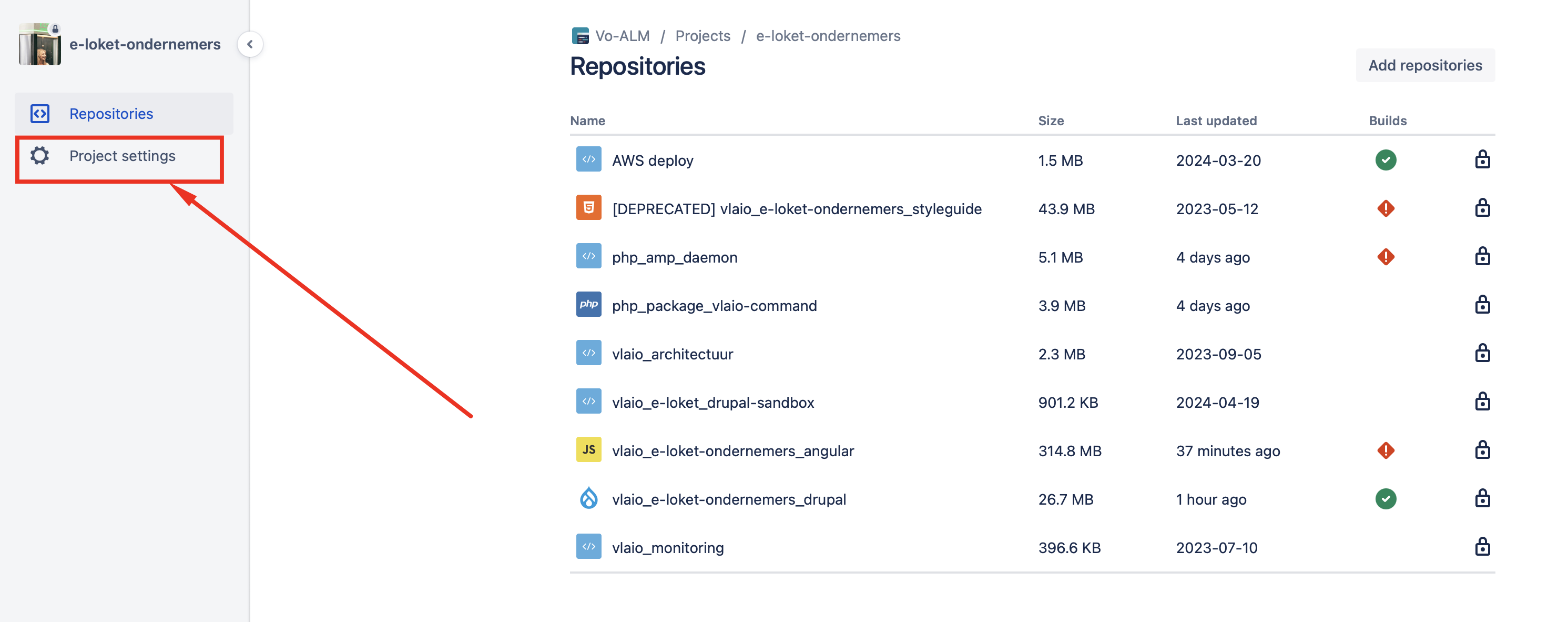Click the Add repositories button
This screenshot has height=622, width=1568.
1424,65
